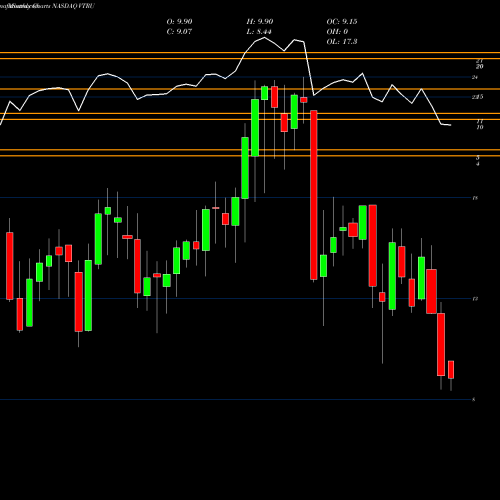
Task: Click the 18 price axis label
Action: click(x=475, y=198)
